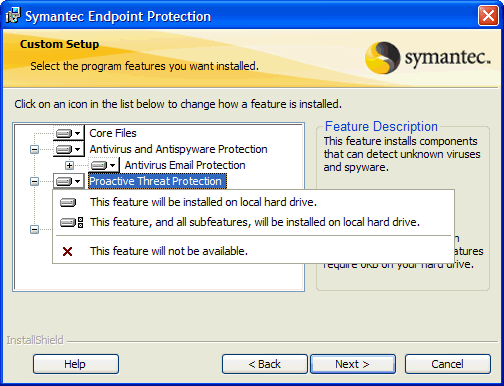The image size is (504, 386).
Task: Collapse the bottom tree node below the menu
Action: (34, 229)
